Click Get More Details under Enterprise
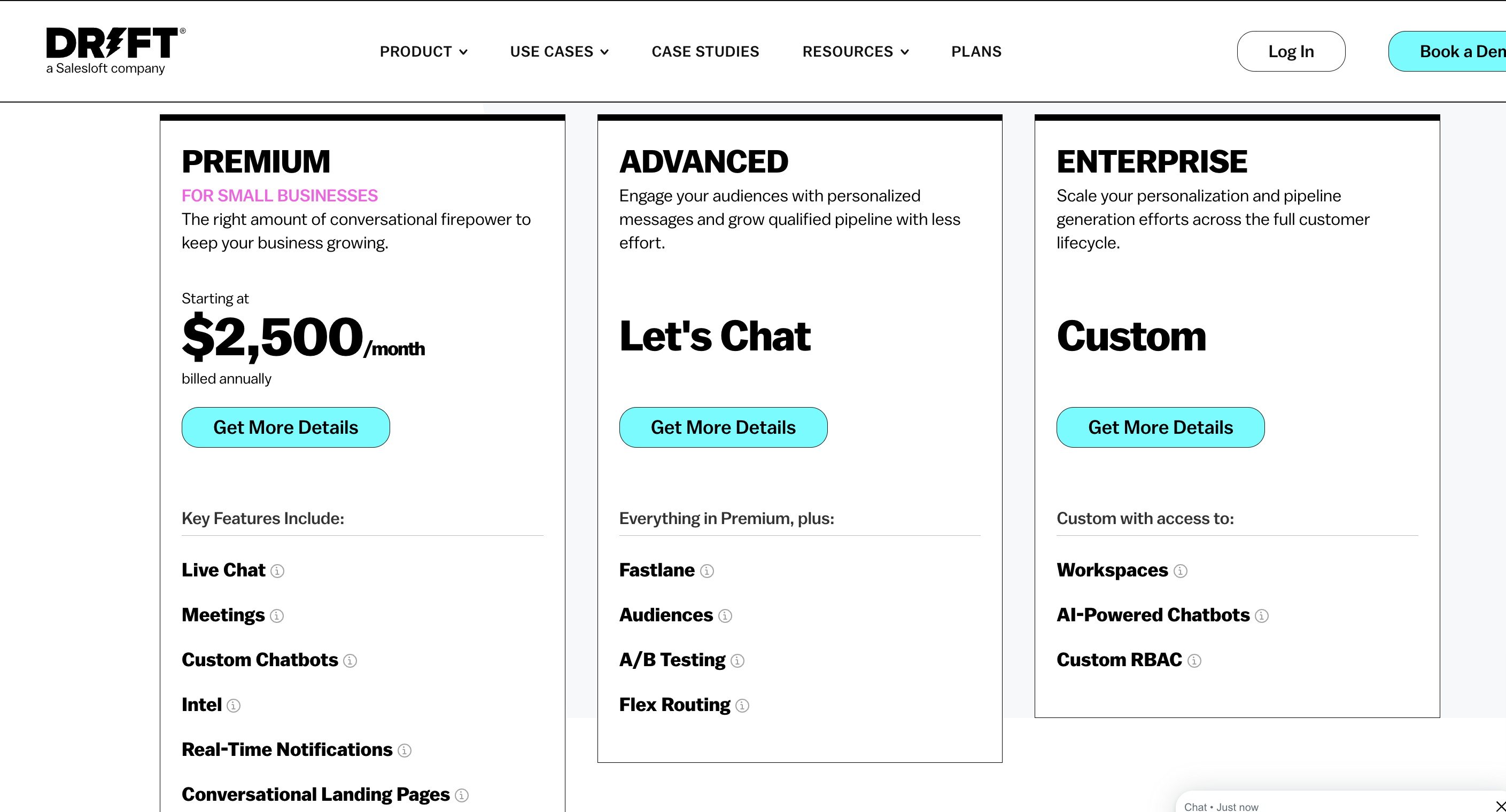Screen dimensions: 1506x812 pyautogui.click(x=1160, y=427)
